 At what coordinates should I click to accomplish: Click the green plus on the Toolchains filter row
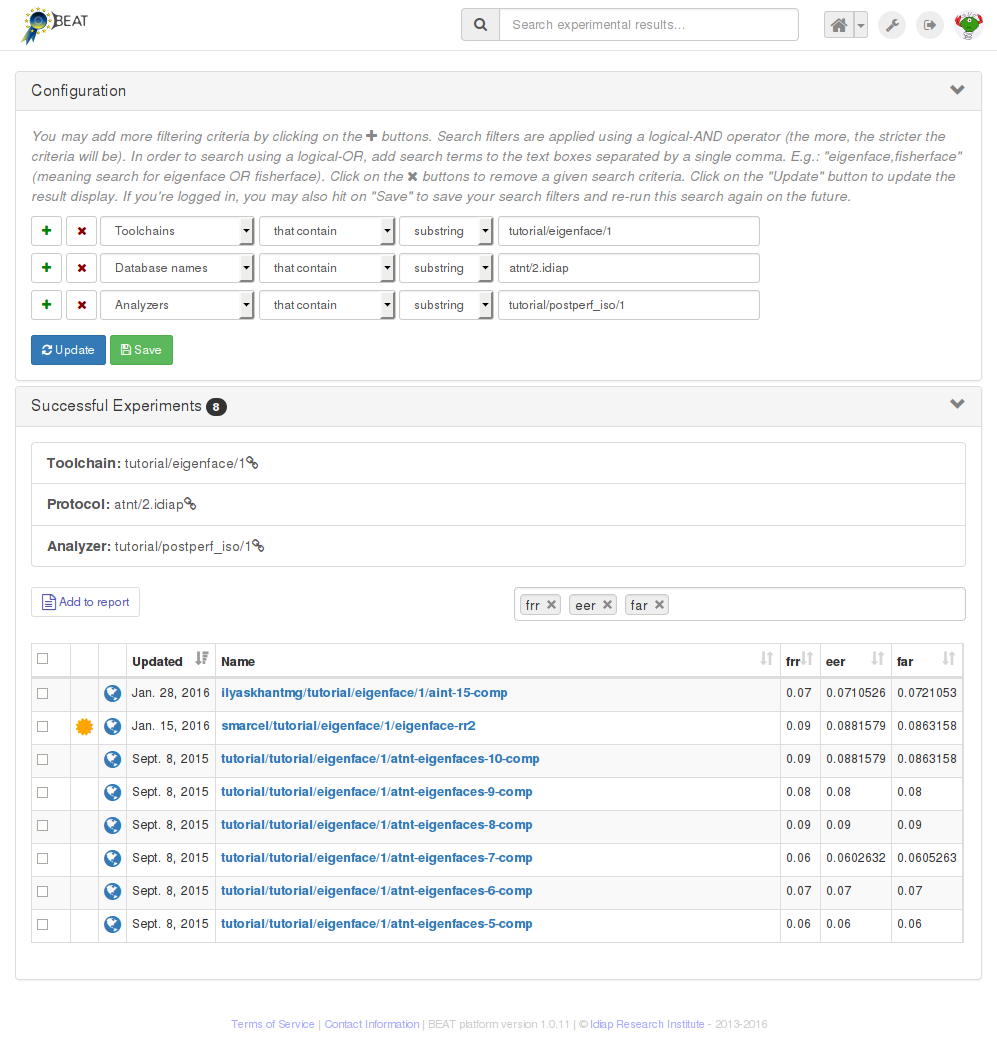(46, 231)
